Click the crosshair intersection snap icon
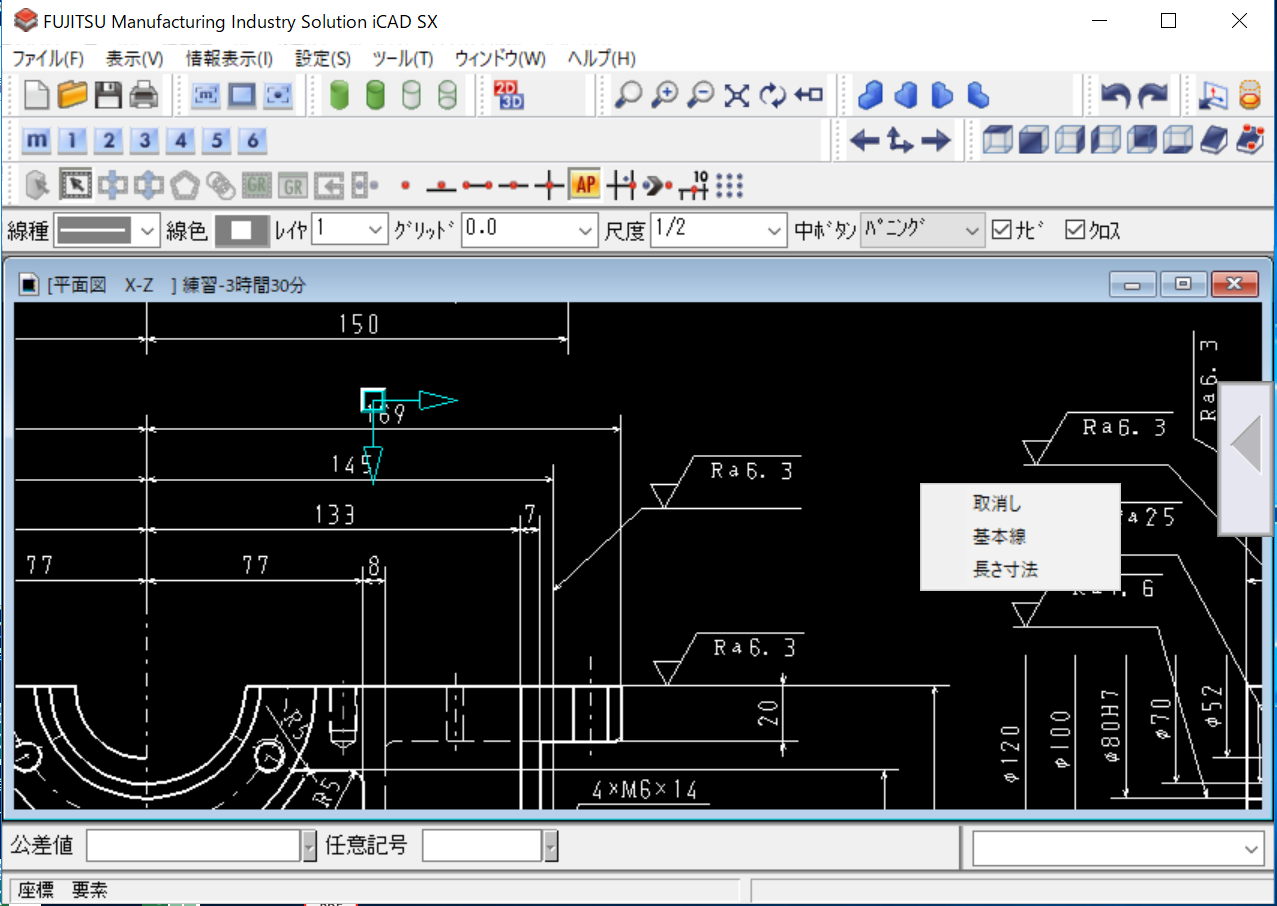This screenshot has height=906, width=1277. pos(549,185)
